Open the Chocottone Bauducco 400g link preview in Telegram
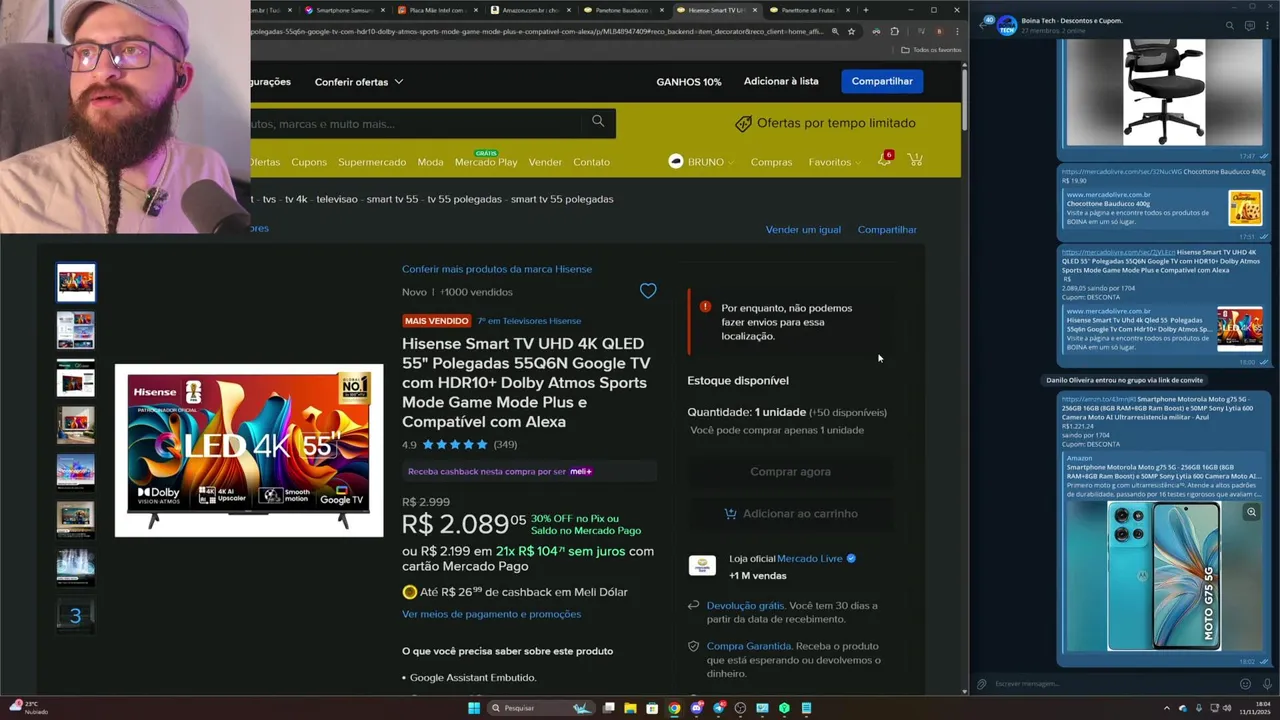 (1164, 207)
